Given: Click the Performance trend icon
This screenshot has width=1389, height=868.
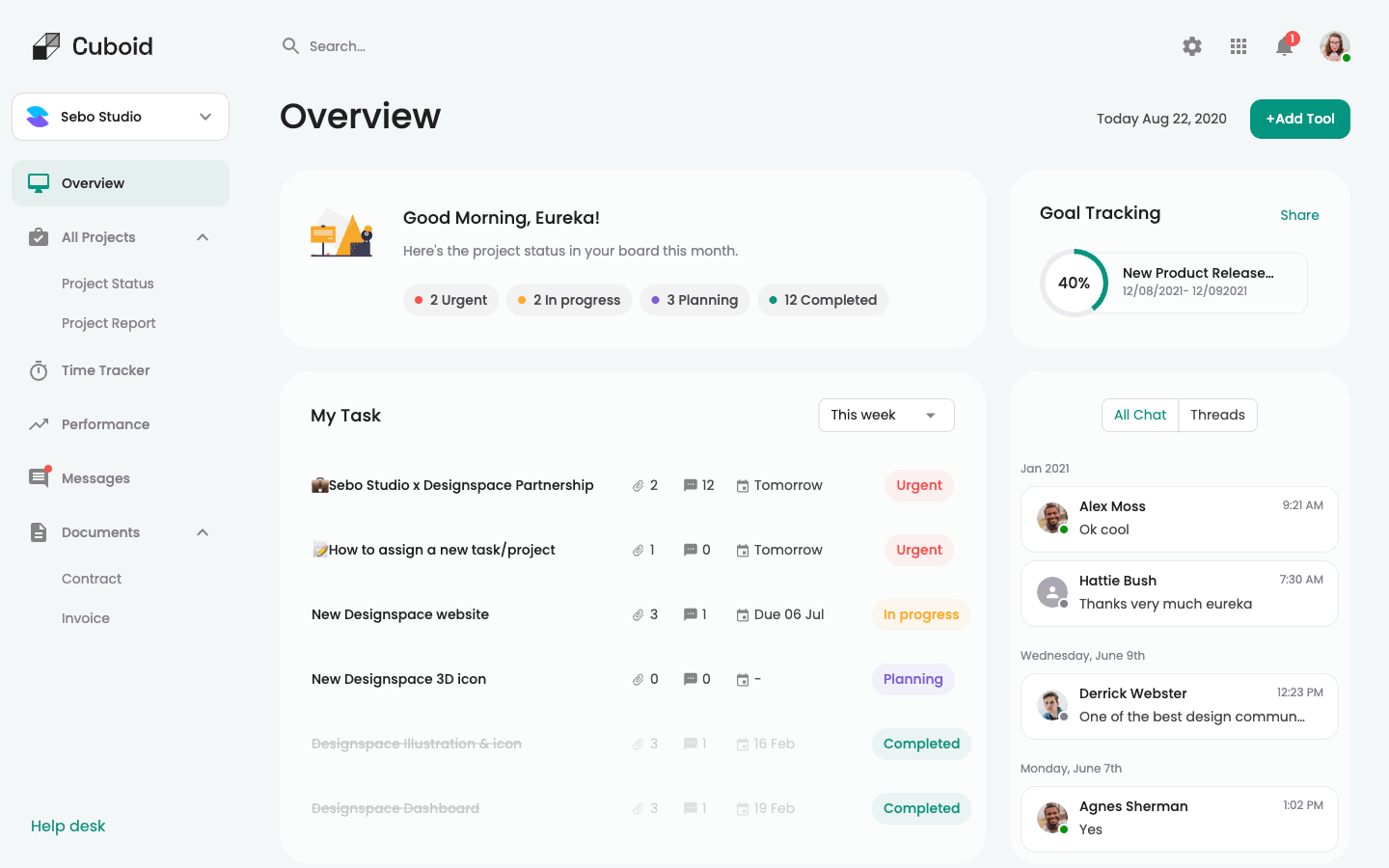Looking at the screenshot, I should [39, 424].
